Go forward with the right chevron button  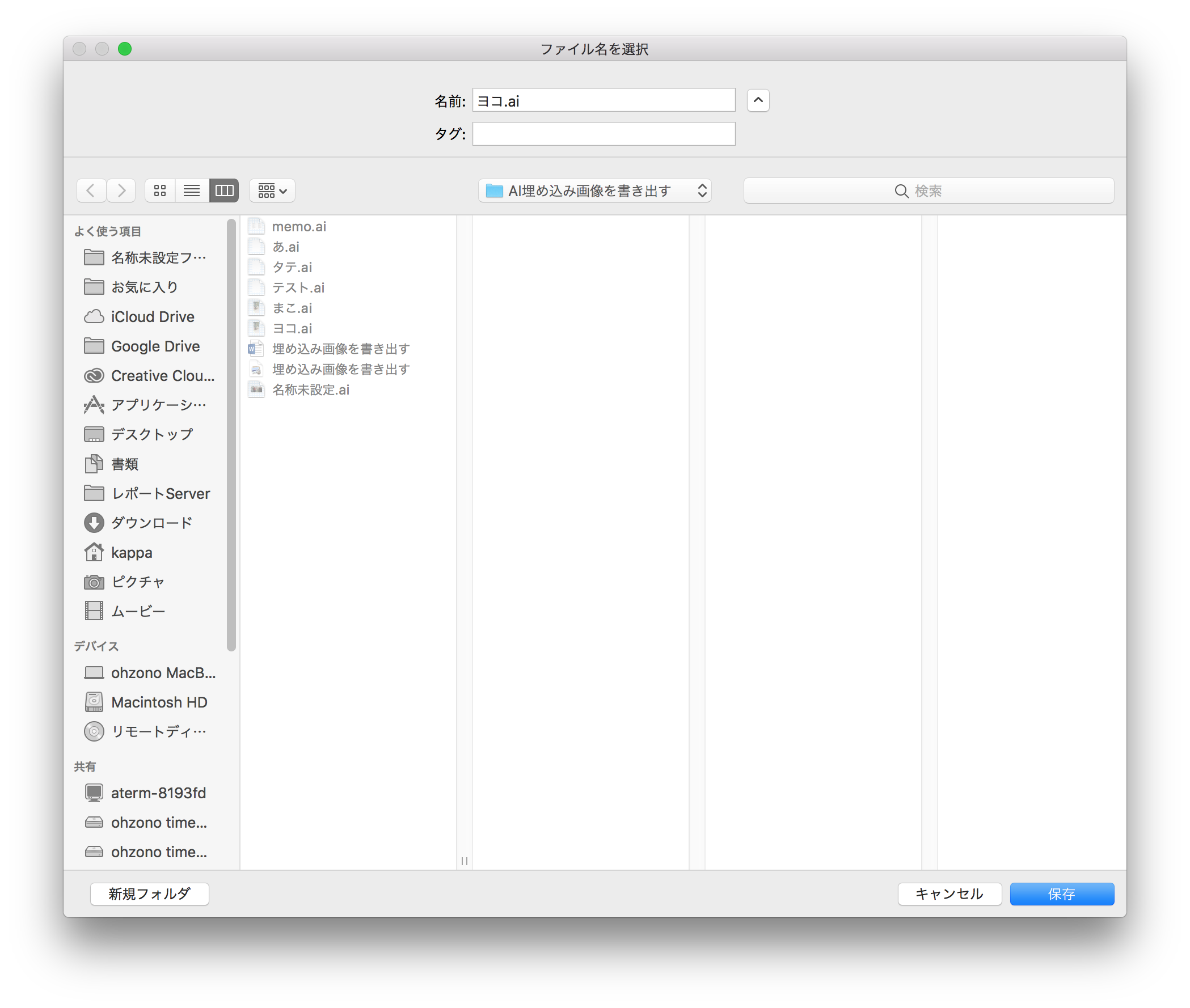(121, 190)
